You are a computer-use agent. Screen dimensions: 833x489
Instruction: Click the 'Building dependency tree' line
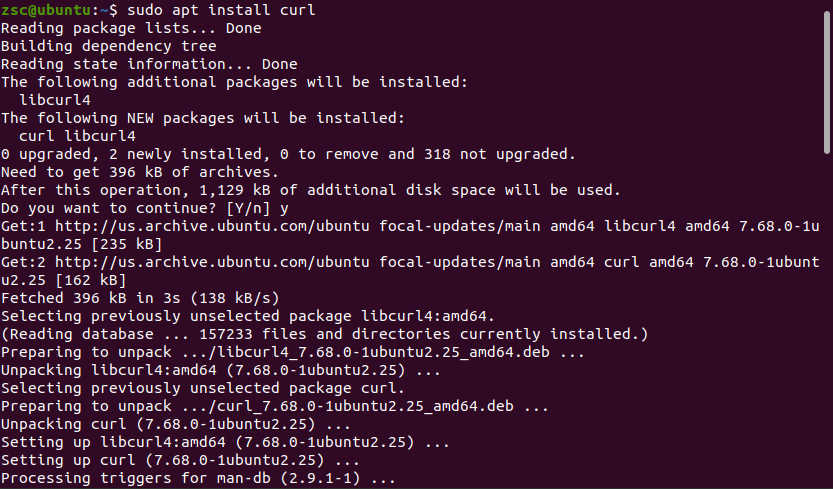pos(109,46)
